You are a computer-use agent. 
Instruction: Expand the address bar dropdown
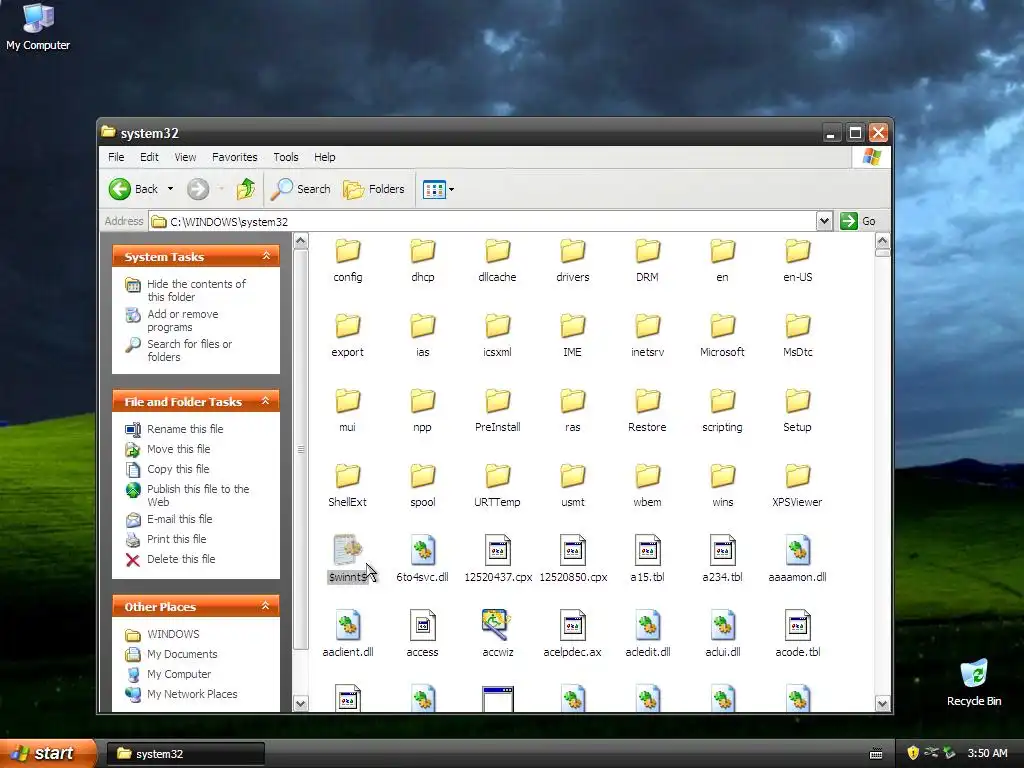point(824,221)
